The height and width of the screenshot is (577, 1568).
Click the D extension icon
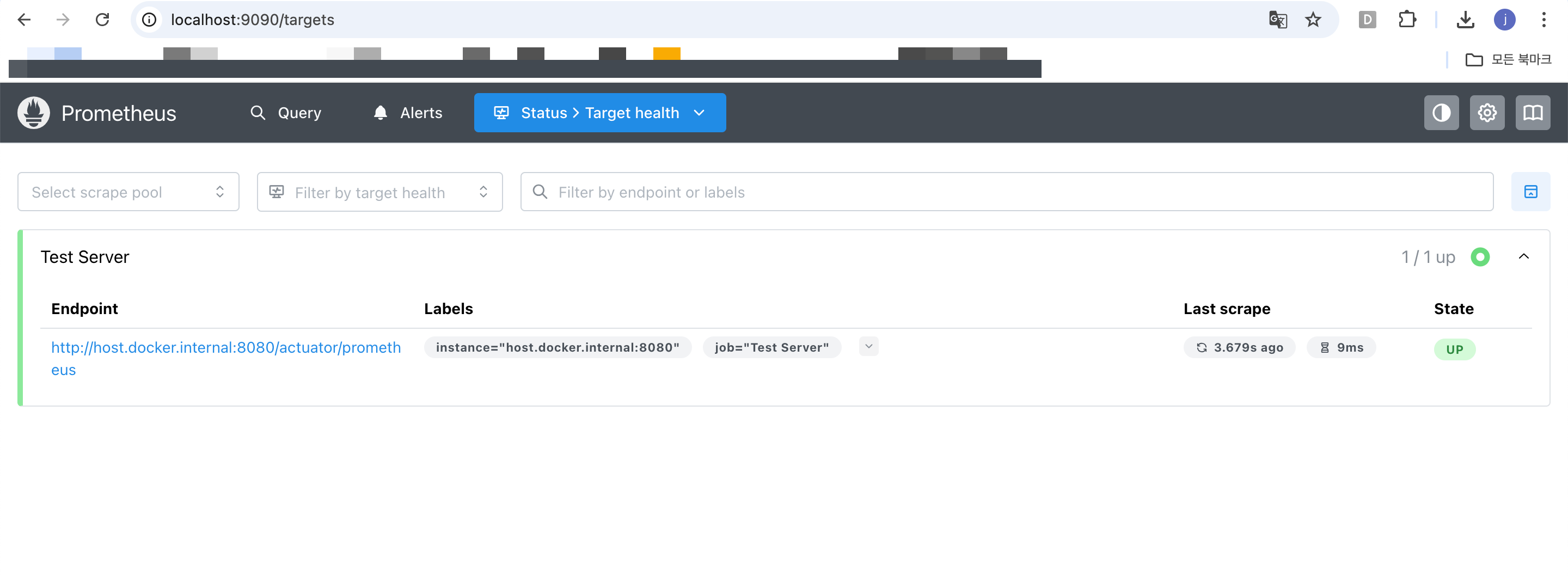pos(1367,20)
